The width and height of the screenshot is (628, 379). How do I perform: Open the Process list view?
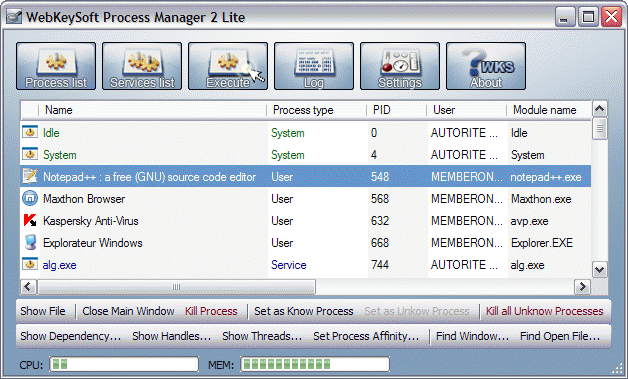56,66
